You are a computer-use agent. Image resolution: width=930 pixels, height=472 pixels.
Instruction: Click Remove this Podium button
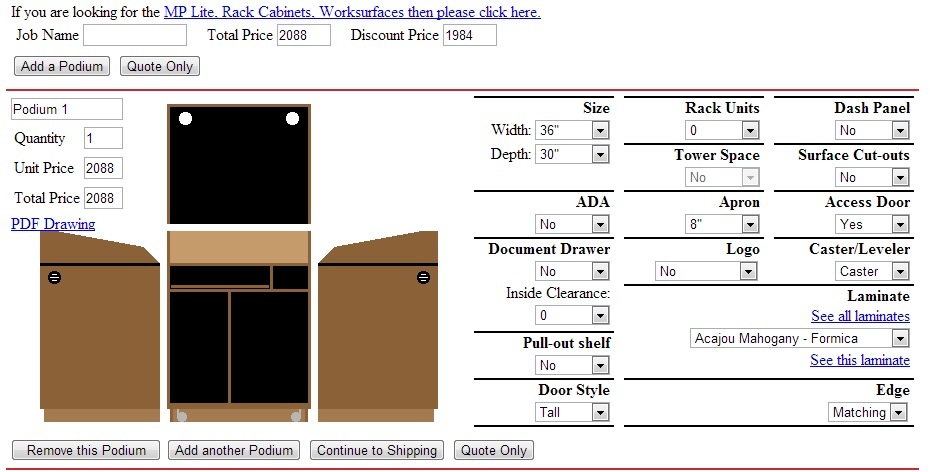click(86, 450)
